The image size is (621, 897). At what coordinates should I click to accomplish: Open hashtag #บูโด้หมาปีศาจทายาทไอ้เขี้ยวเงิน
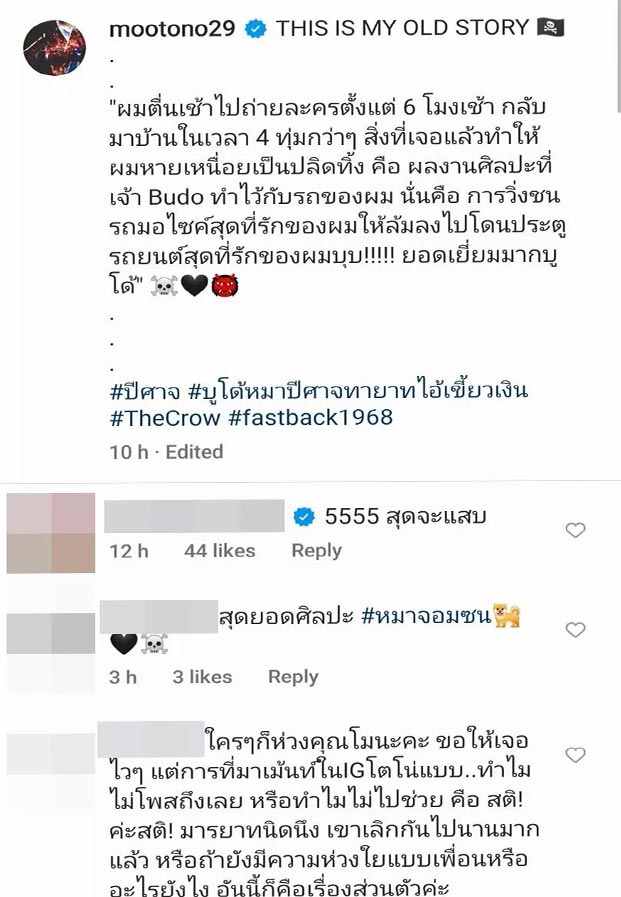(x=358, y=391)
